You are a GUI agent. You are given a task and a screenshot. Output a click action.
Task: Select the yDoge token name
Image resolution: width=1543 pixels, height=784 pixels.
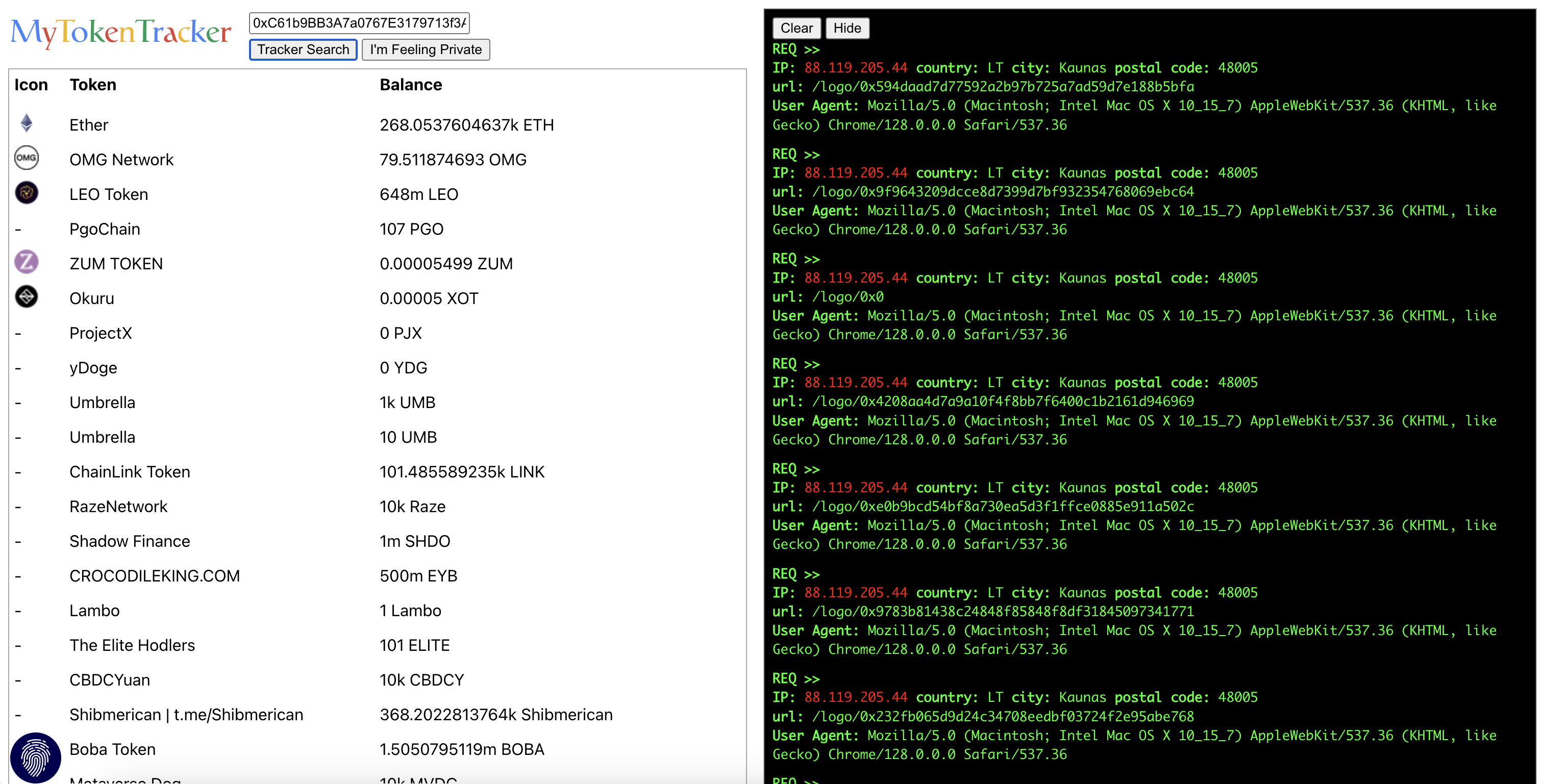pos(93,368)
